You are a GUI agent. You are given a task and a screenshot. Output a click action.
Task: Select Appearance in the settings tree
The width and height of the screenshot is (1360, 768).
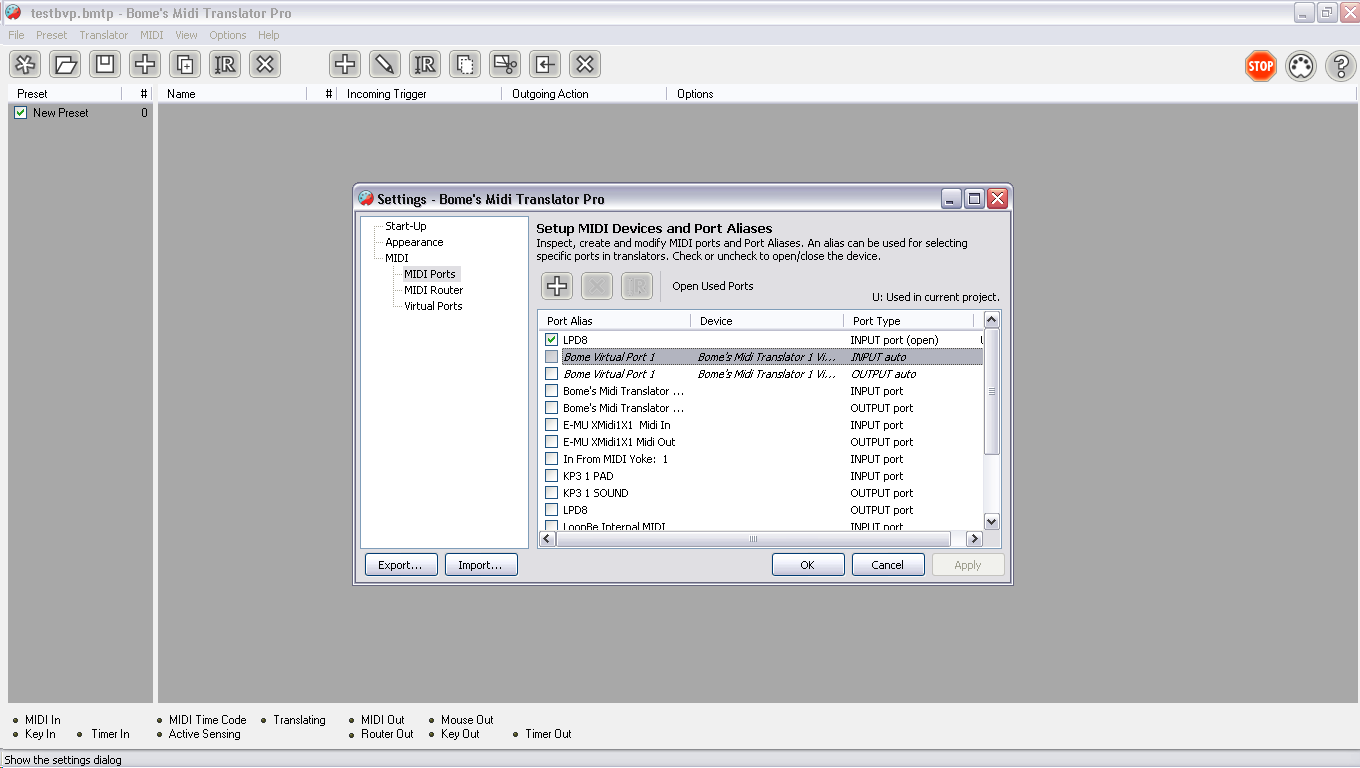point(414,242)
